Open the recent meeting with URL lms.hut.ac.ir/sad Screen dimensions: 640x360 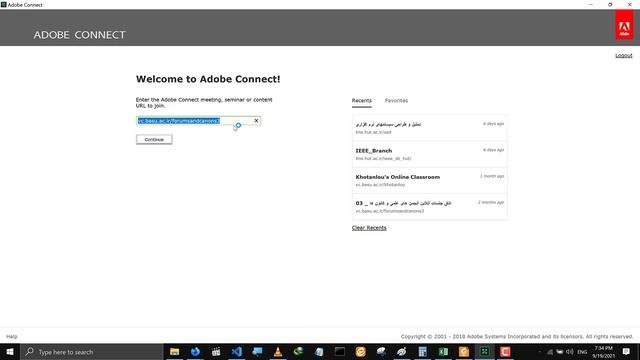pyautogui.click(x=430, y=128)
